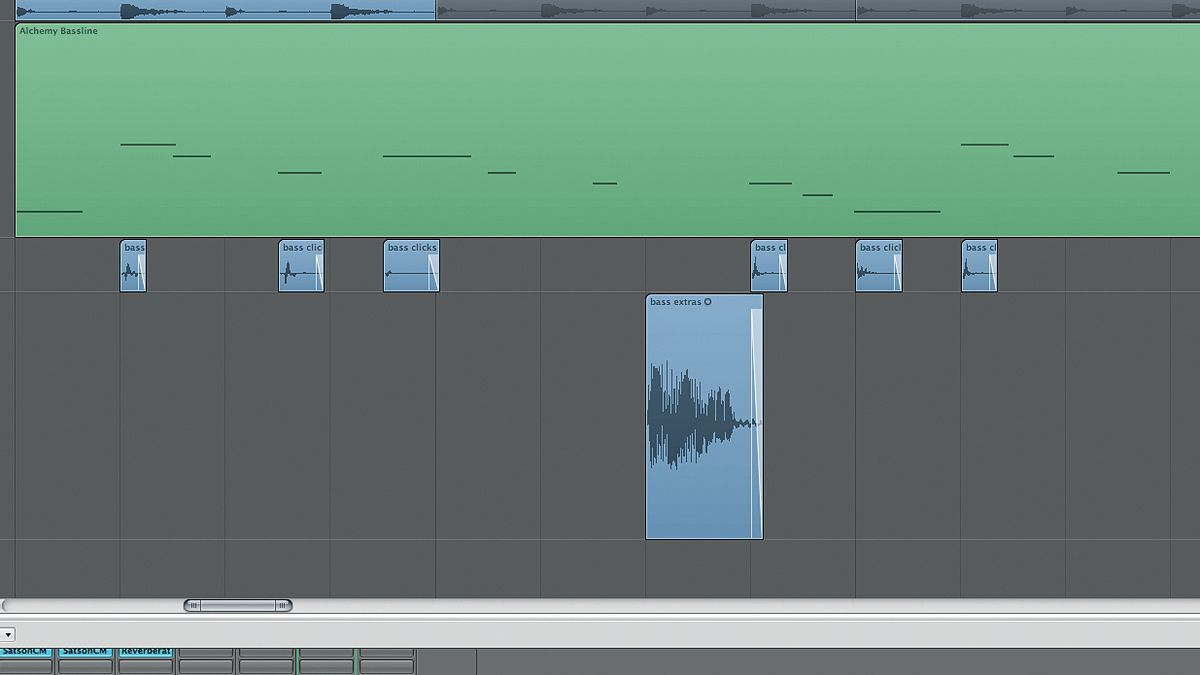1200x675 pixels.
Task: Open the second SatsonCM plugin insert
Action: (88, 651)
